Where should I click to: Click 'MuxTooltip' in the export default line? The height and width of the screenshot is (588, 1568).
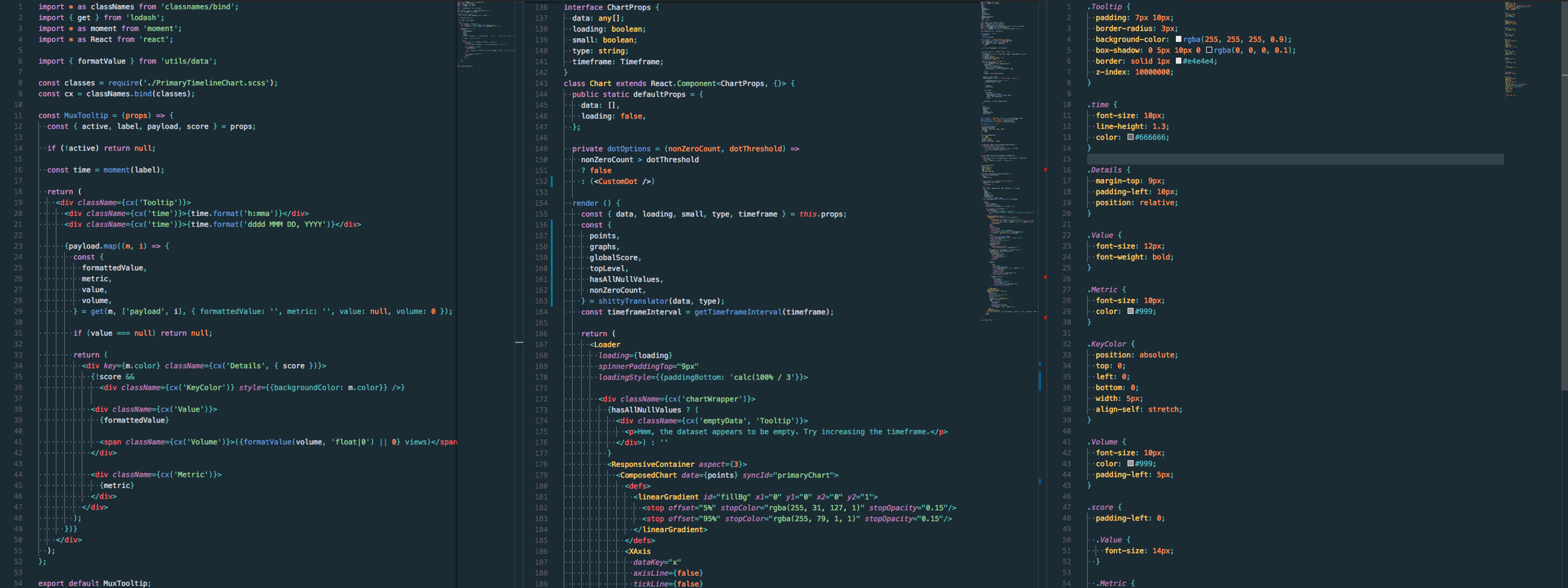pos(125,583)
